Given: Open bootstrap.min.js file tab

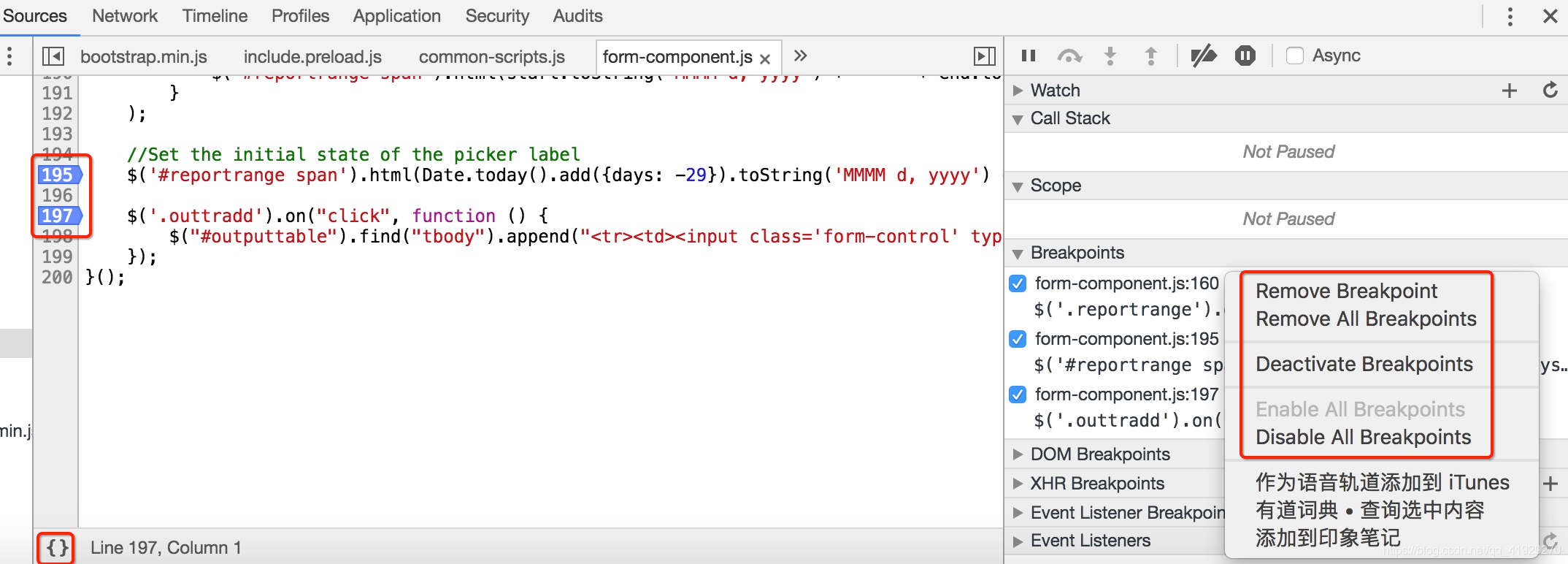Looking at the screenshot, I should coord(144,56).
